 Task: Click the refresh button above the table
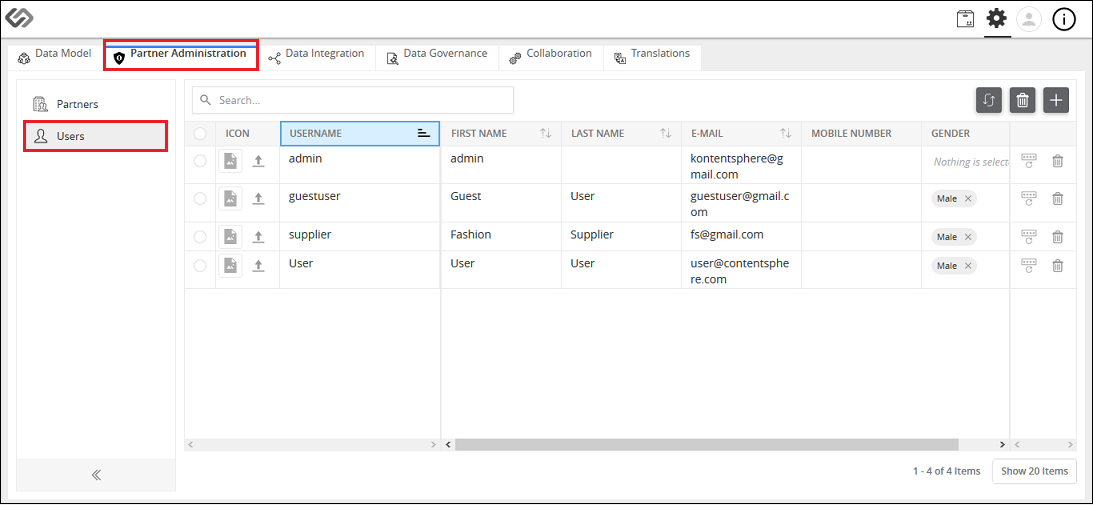point(989,100)
